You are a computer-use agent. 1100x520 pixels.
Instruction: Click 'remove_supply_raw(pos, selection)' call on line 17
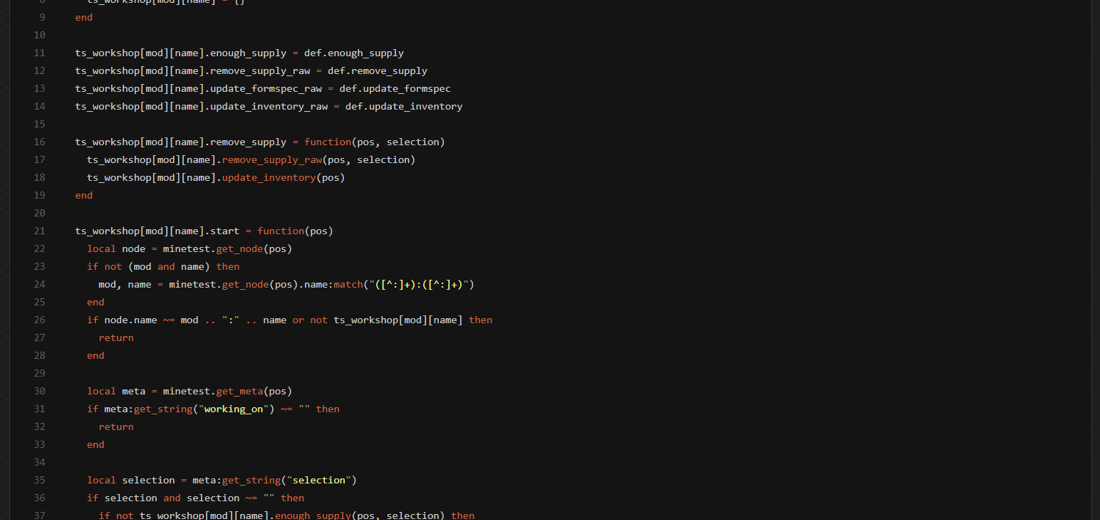click(318, 160)
